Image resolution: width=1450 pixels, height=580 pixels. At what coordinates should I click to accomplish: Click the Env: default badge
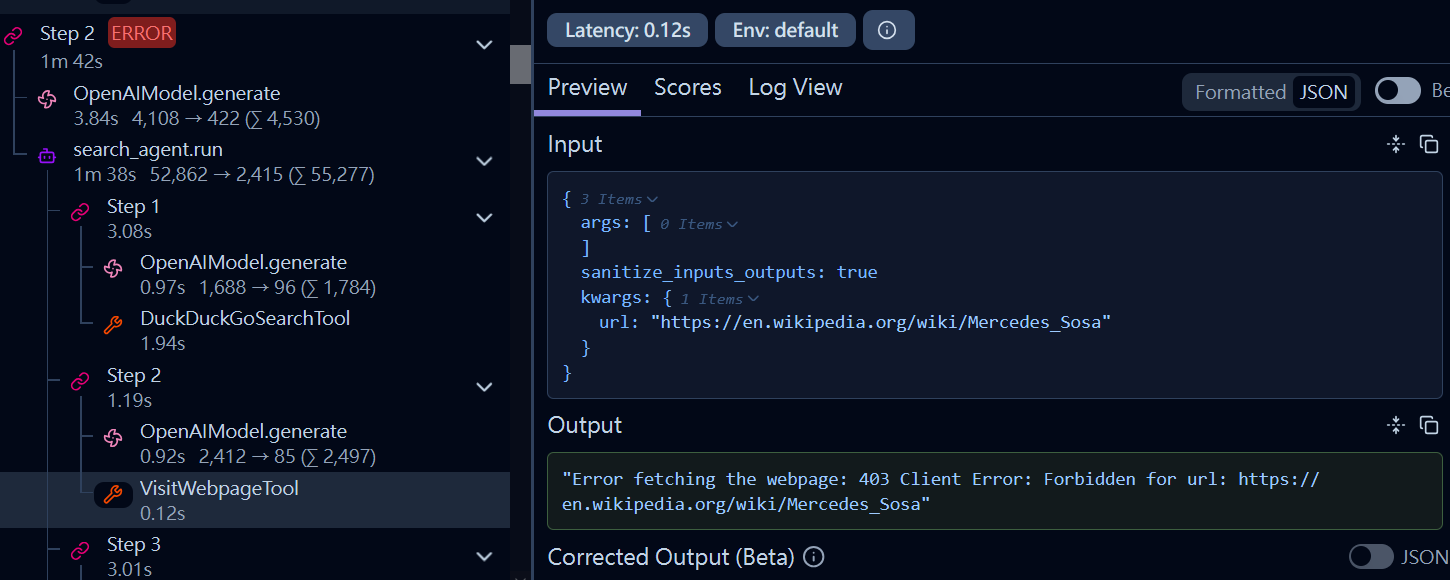click(785, 30)
